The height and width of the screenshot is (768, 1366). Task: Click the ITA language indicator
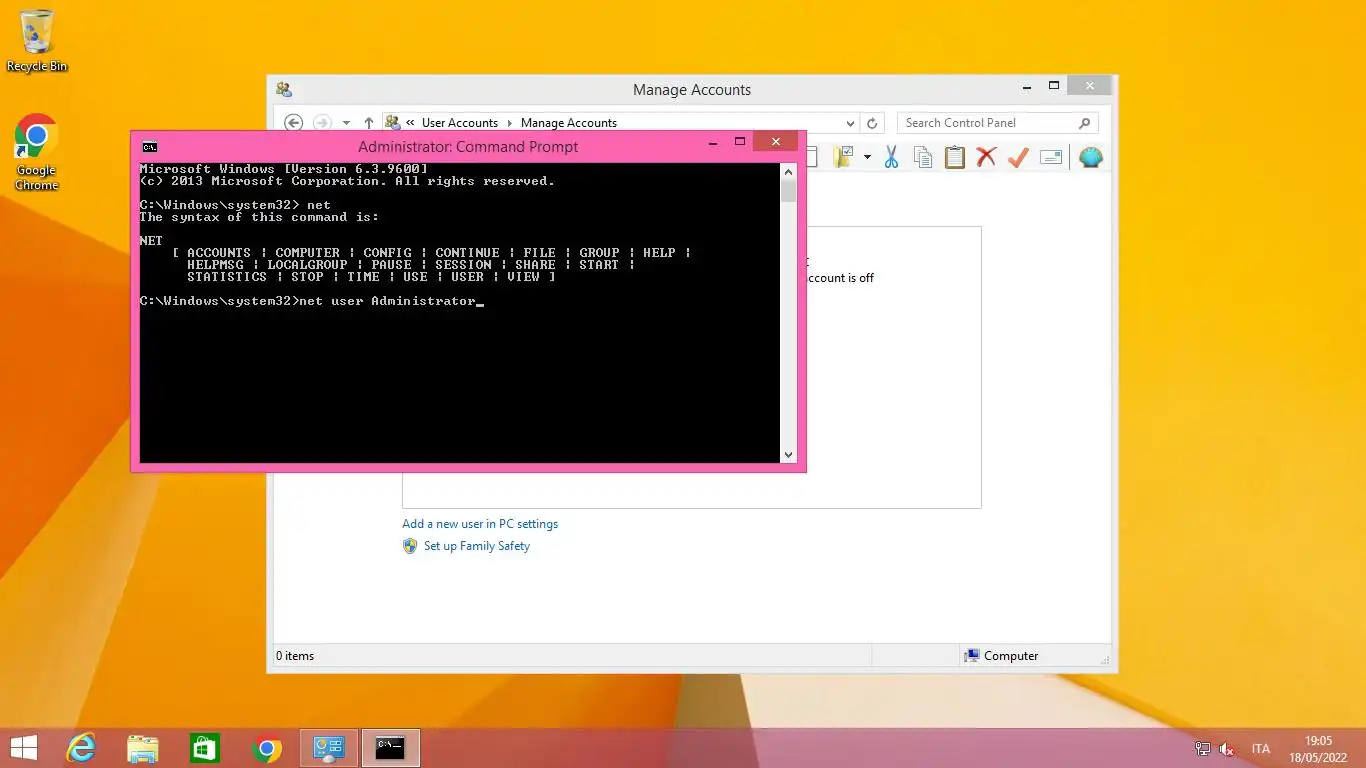pos(1261,749)
